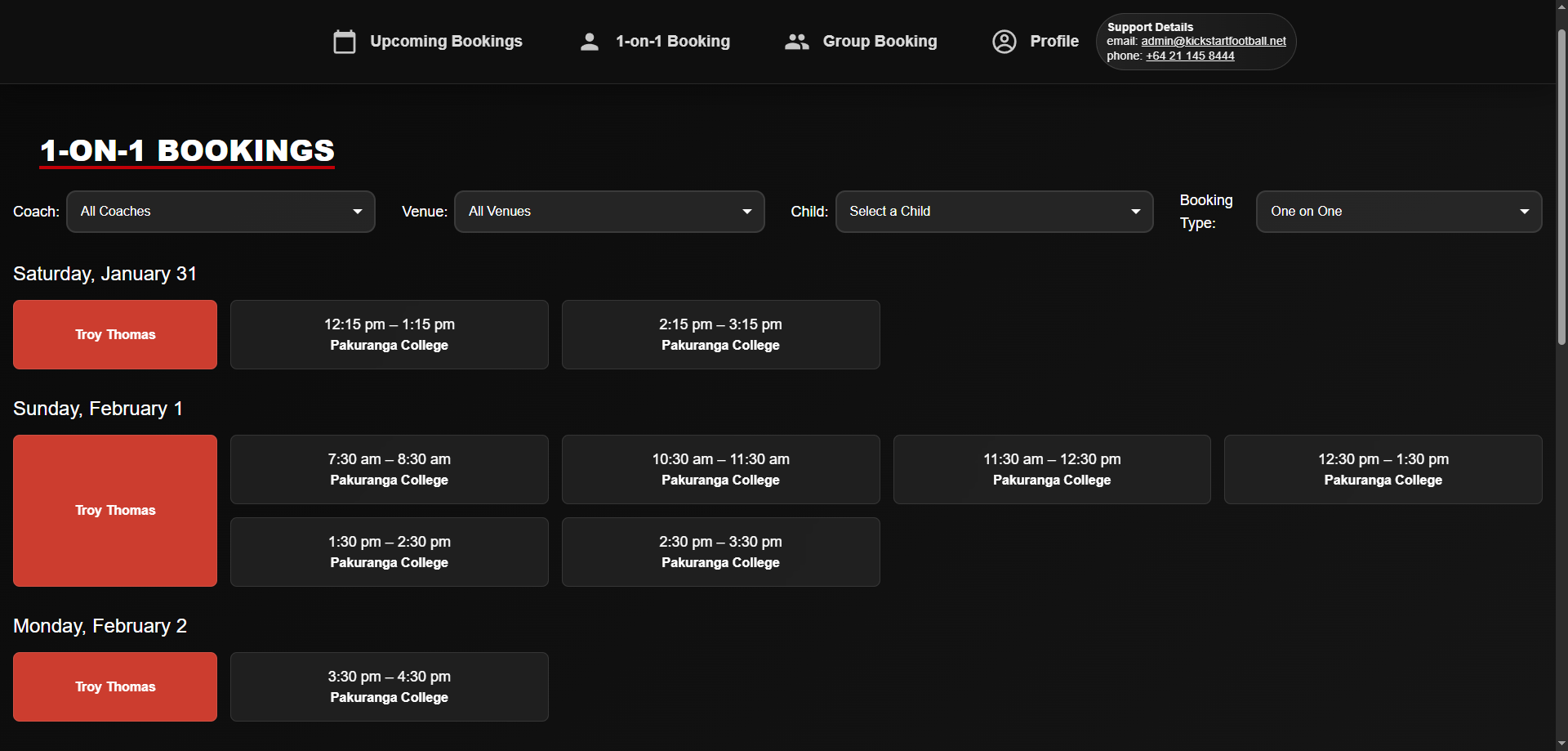Viewport: 1568px width, 751px height.
Task: Click Troy Thomas coach card for Saturday
Action: (x=115, y=334)
